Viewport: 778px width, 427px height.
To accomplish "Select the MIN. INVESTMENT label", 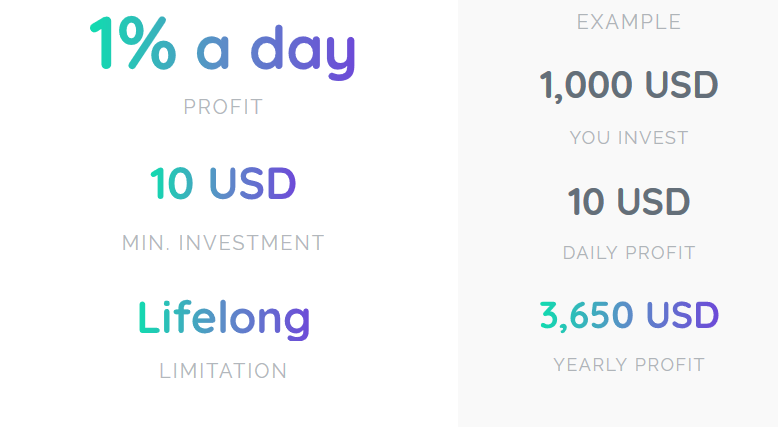I will coord(223,243).
